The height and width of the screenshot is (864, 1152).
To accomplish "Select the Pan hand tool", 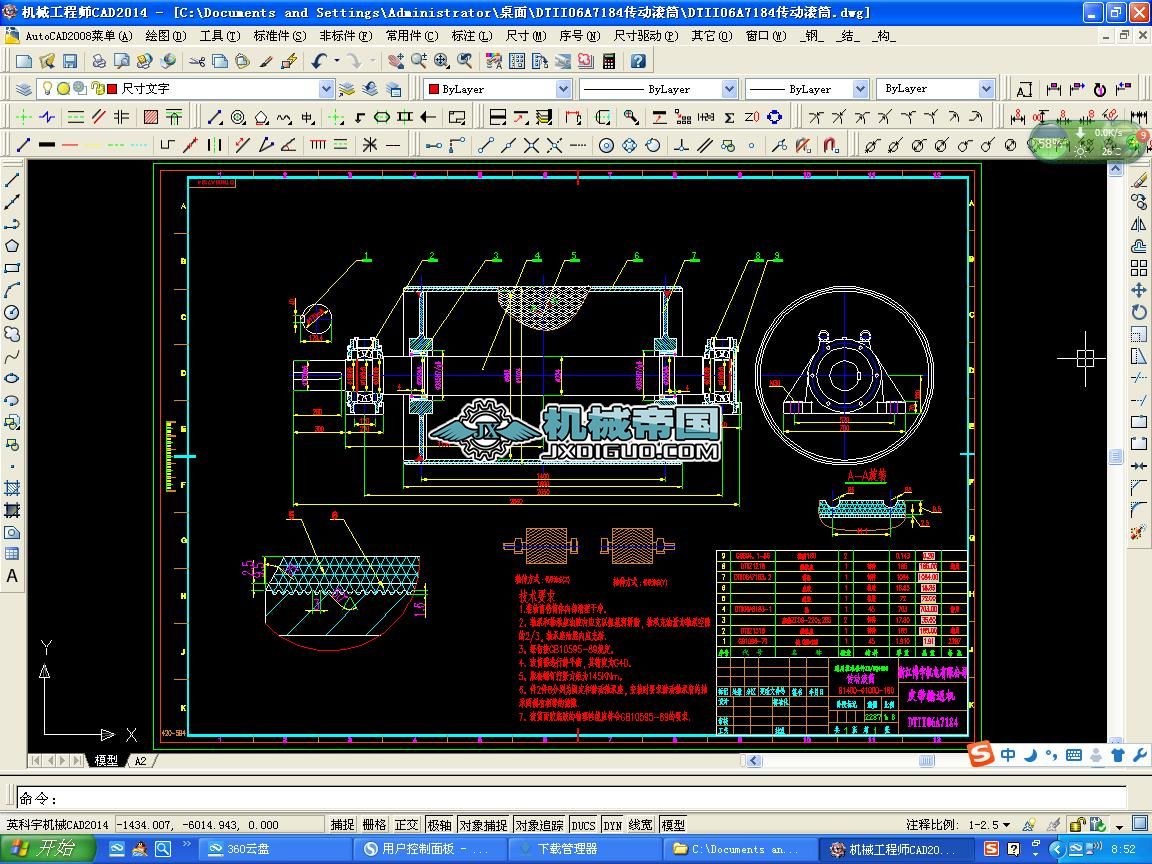I will pos(395,62).
